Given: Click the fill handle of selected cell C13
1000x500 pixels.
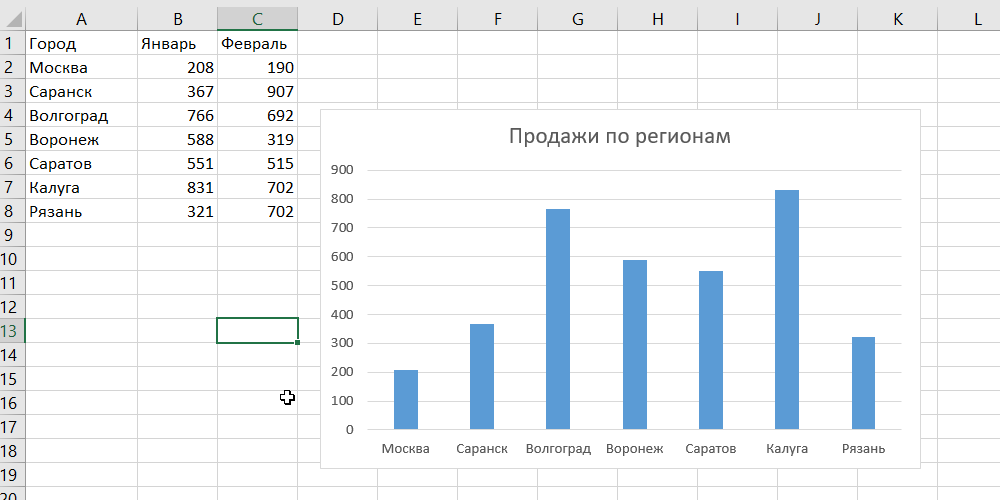Looking at the screenshot, I should click(x=298, y=343).
